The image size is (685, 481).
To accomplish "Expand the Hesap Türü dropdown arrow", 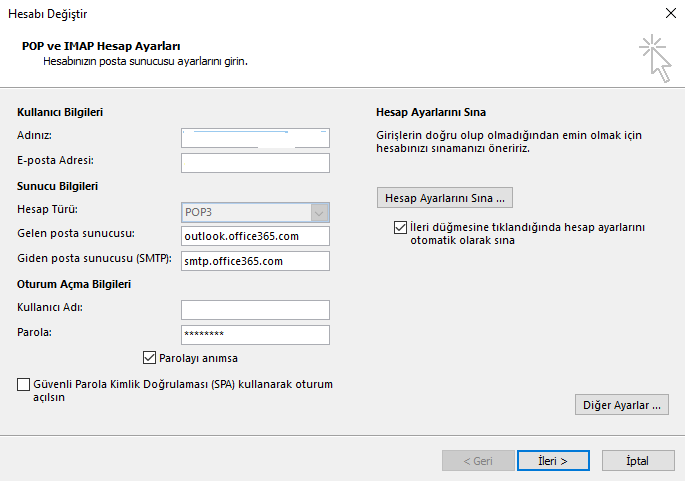I will [x=319, y=213].
